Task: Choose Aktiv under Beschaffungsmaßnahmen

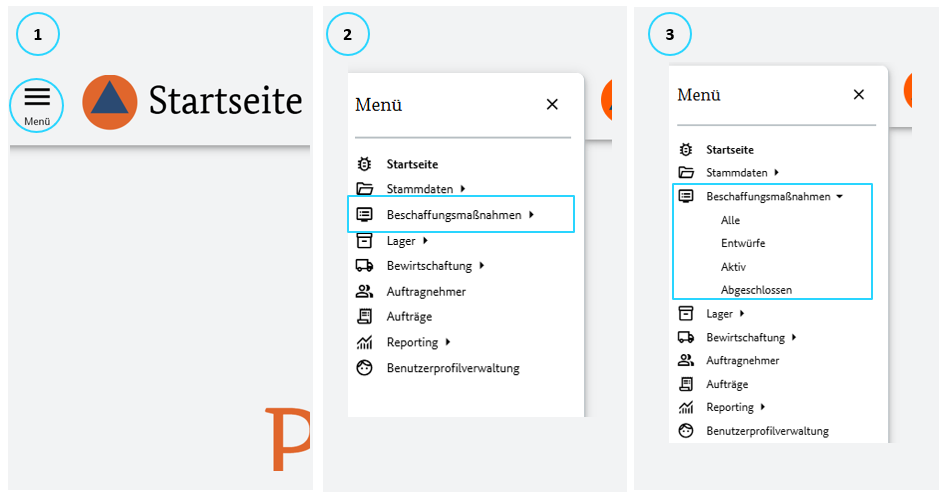Action: tap(733, 267)
